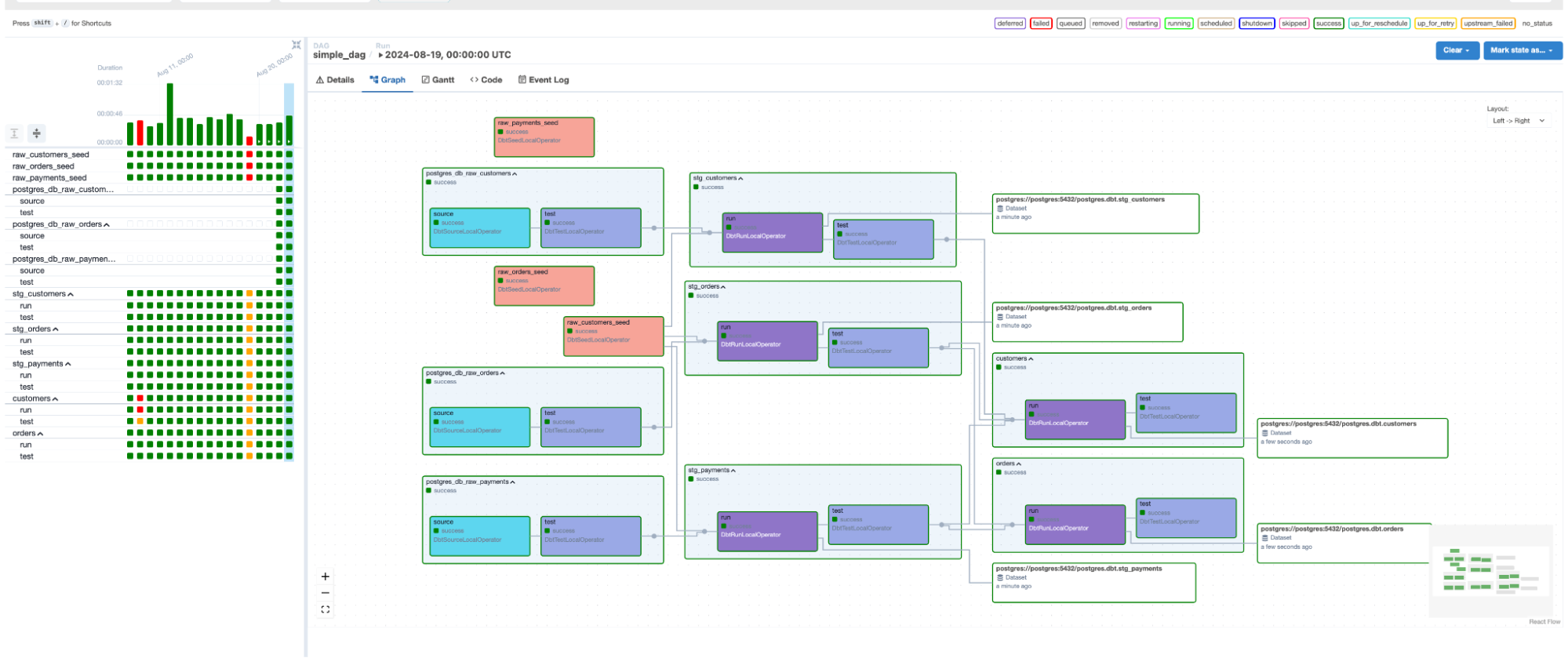1568x658 pixels.
Task: Switch to the Gantt tab
Action: (438, 80)
